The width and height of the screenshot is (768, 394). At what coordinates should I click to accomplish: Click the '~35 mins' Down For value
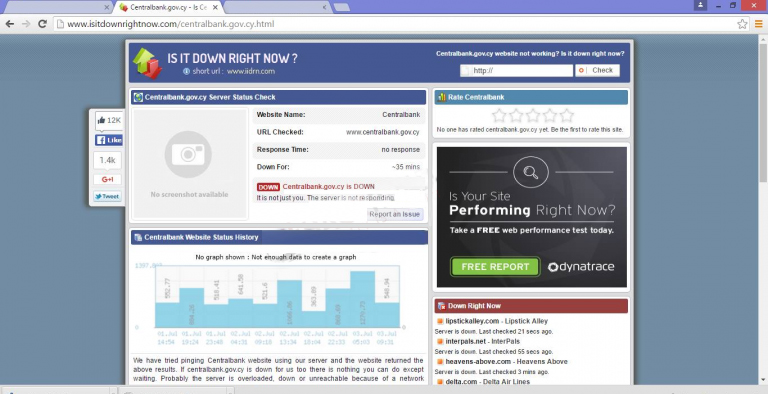point(406,167)
